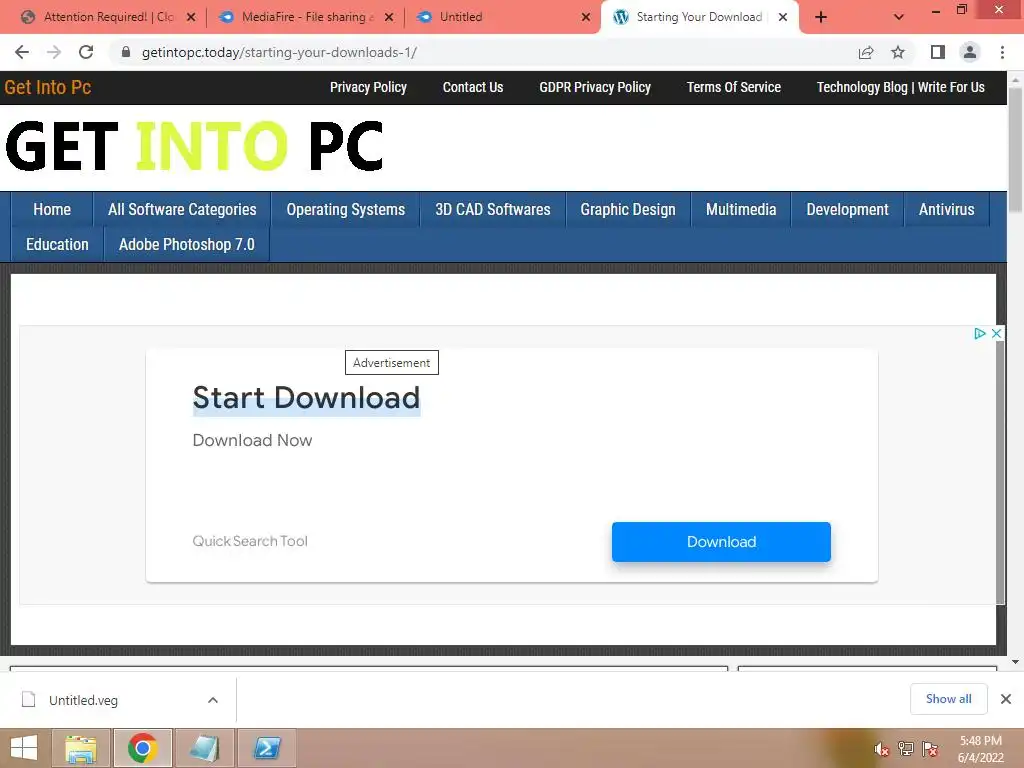1024x768 pixels.
Task: Open the 3D CAD Softwares category
Action: pos(493,210)
